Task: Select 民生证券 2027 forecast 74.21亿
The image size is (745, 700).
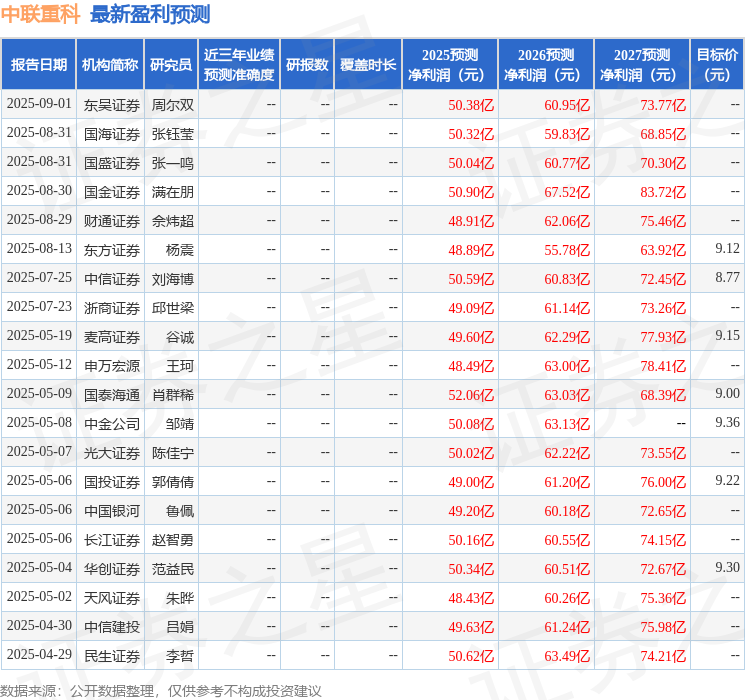Action: tap(663, 656)
